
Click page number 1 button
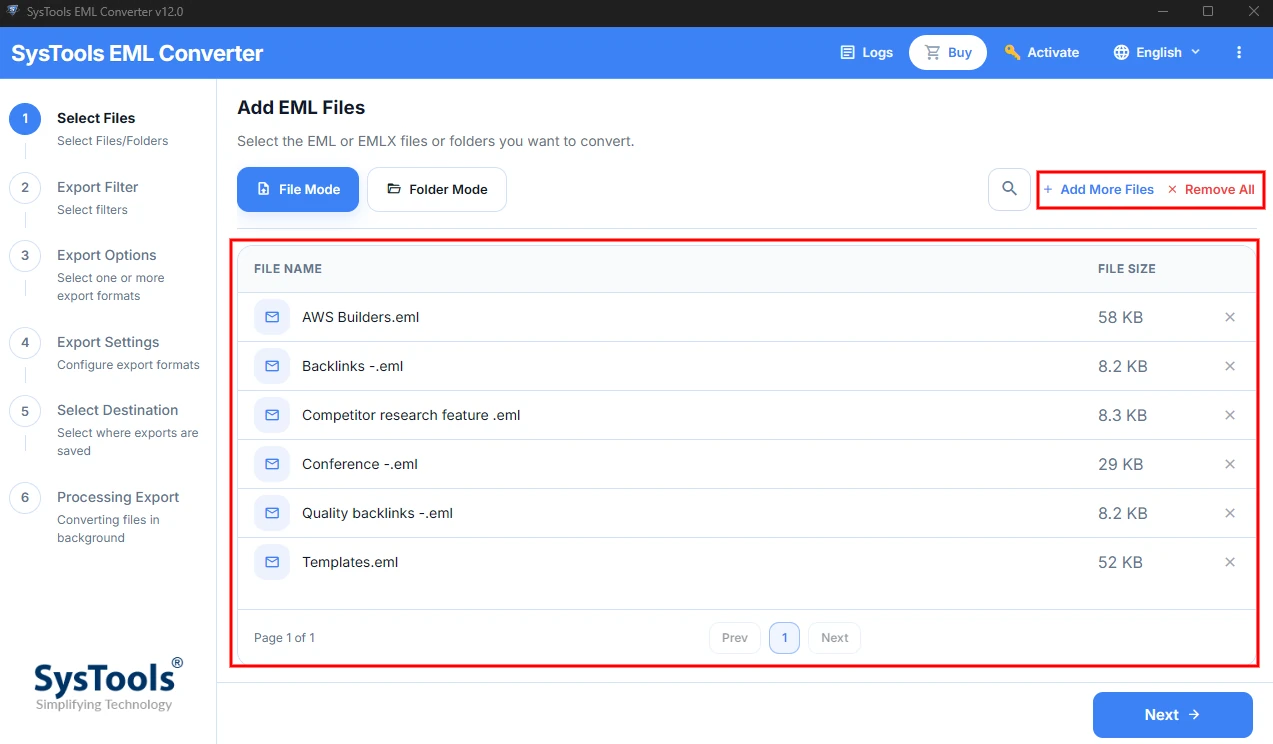[784, 638]
